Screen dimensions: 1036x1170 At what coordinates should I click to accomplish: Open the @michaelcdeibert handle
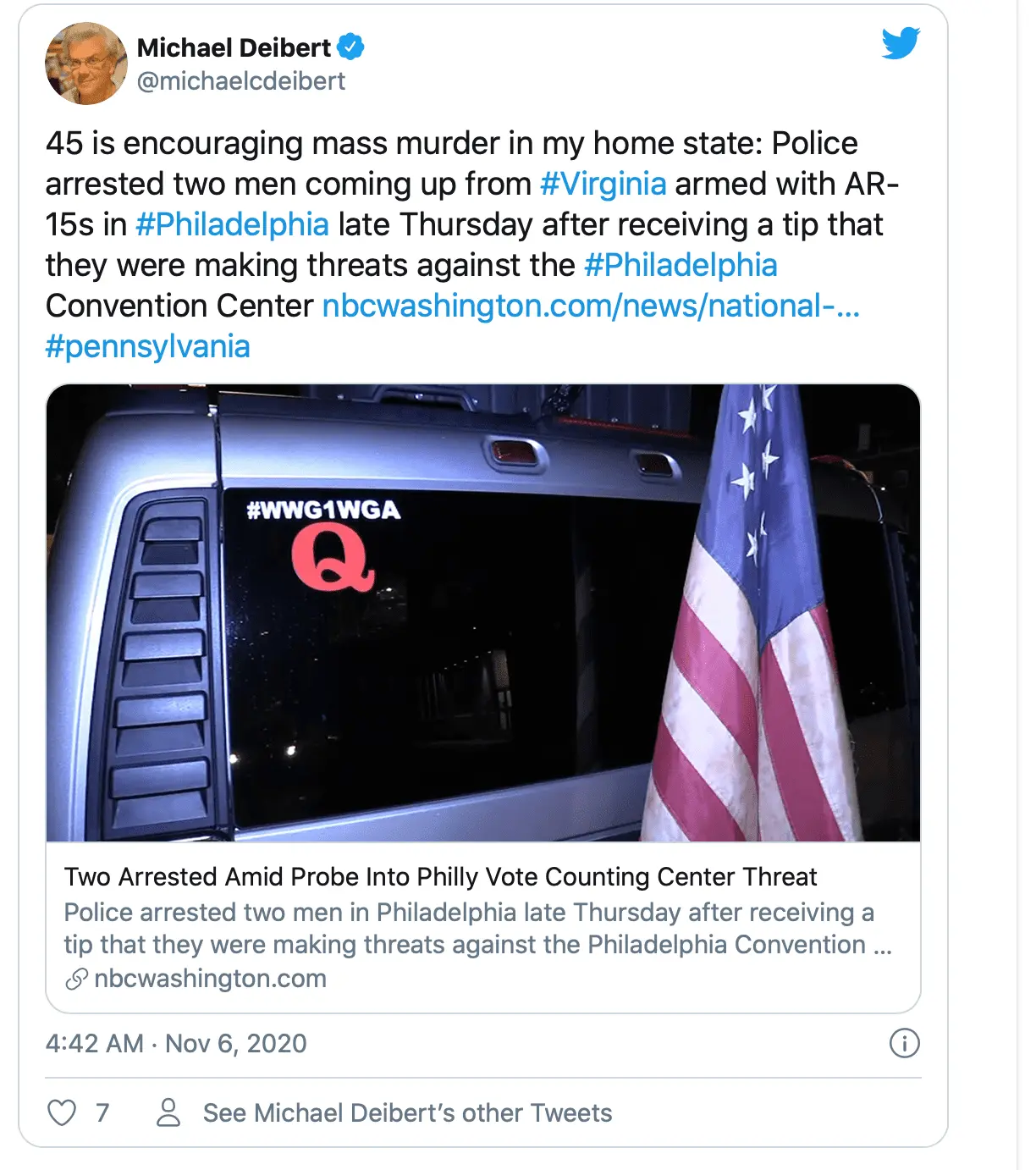(x=241, y=81)
